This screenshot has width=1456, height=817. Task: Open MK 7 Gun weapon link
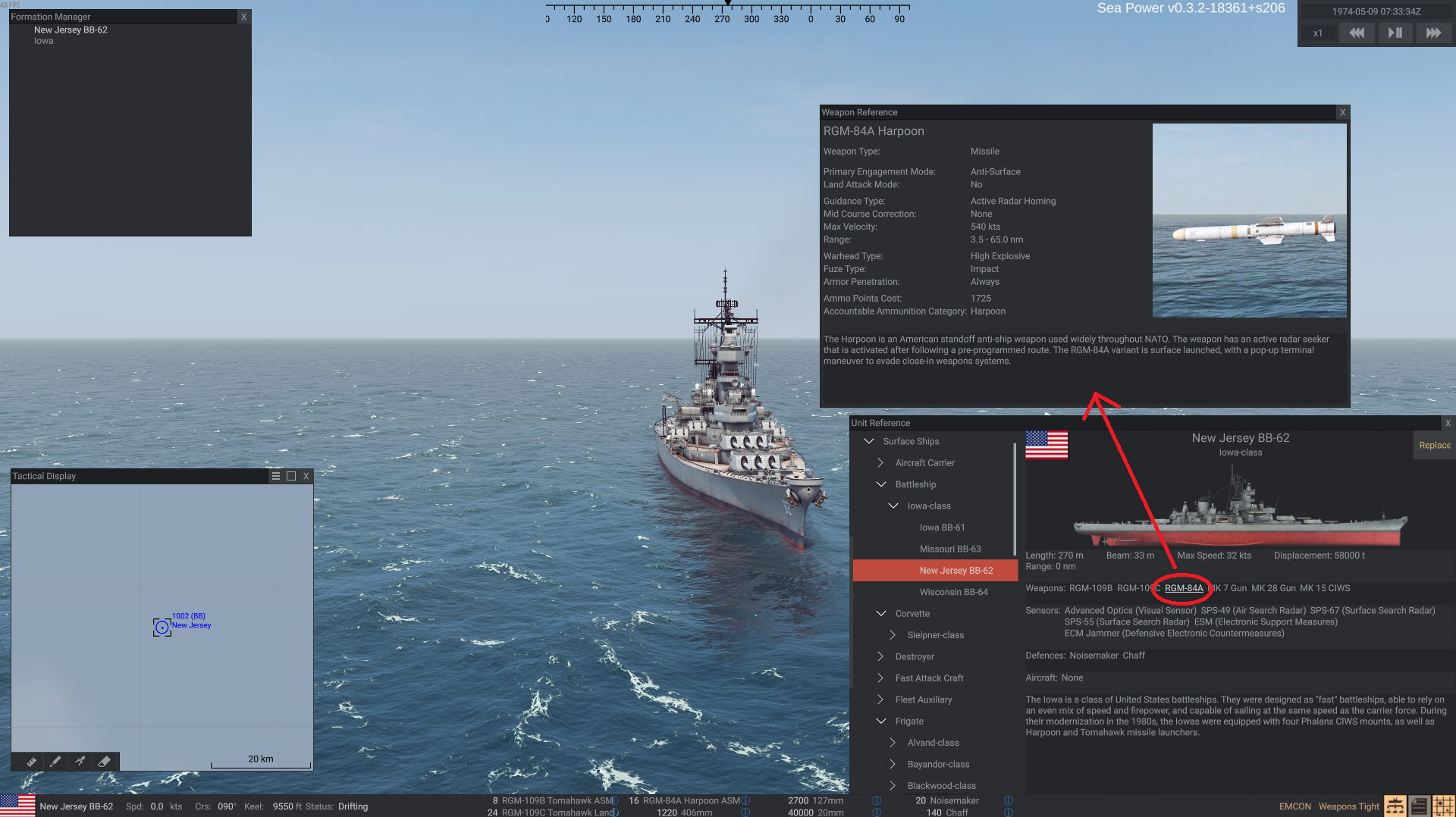(x=1228, y=588)
